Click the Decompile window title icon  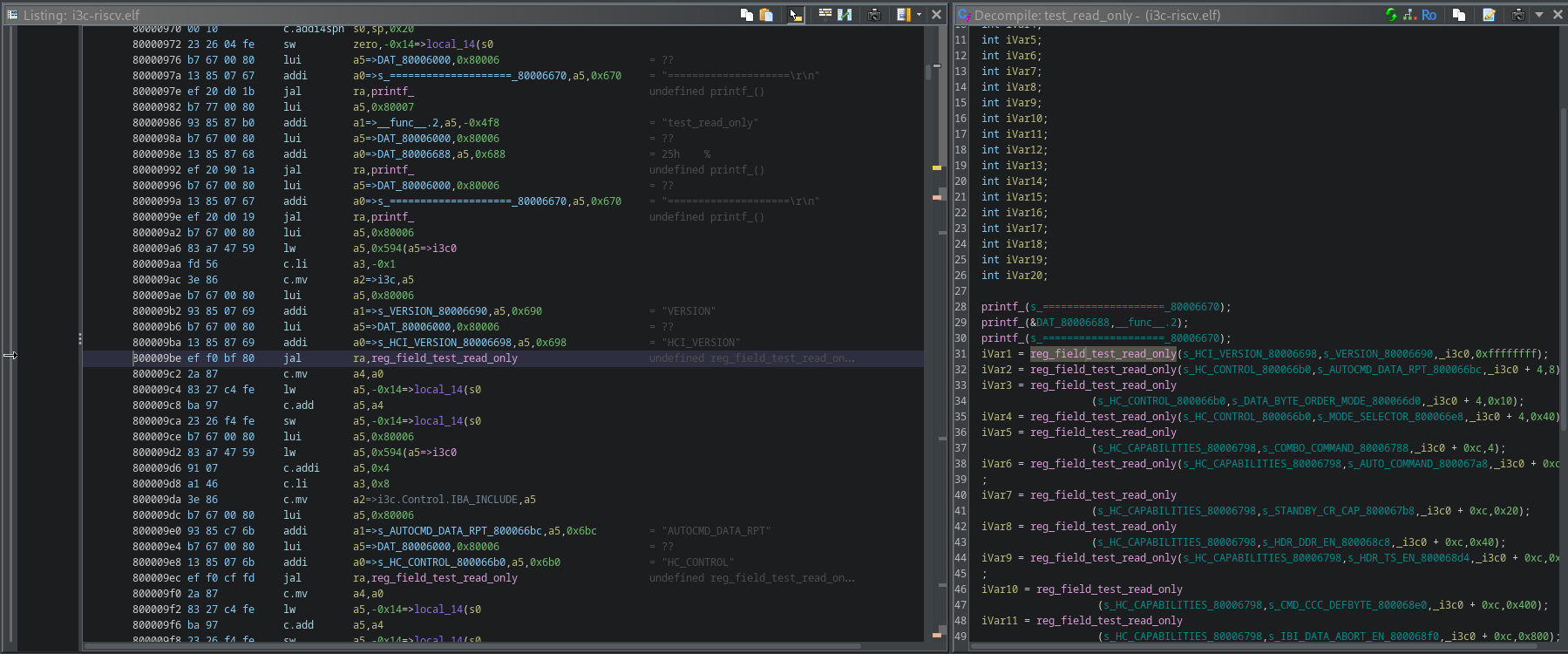click(964, 15)
